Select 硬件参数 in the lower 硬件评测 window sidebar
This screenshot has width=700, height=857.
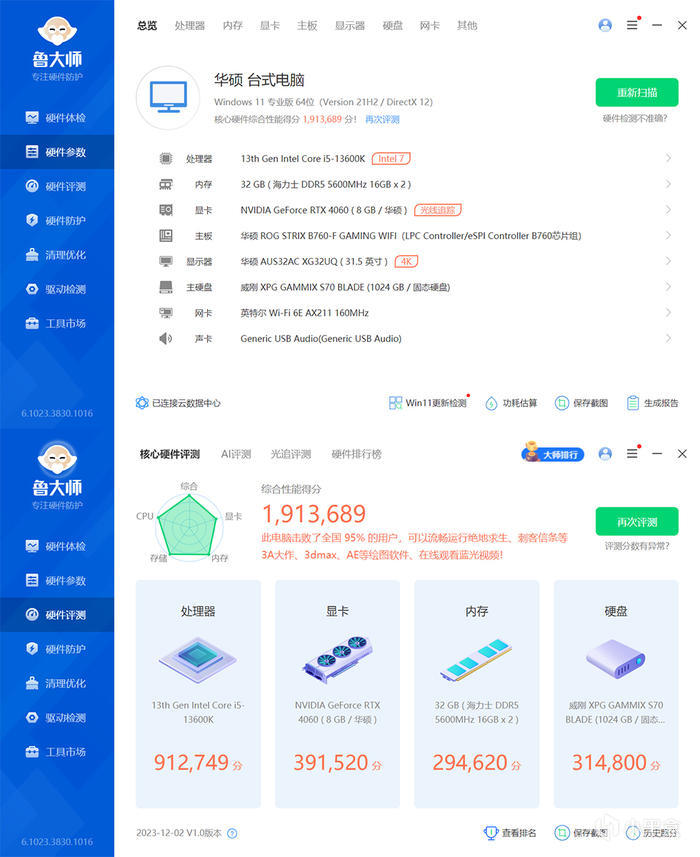tap(57, 580)
